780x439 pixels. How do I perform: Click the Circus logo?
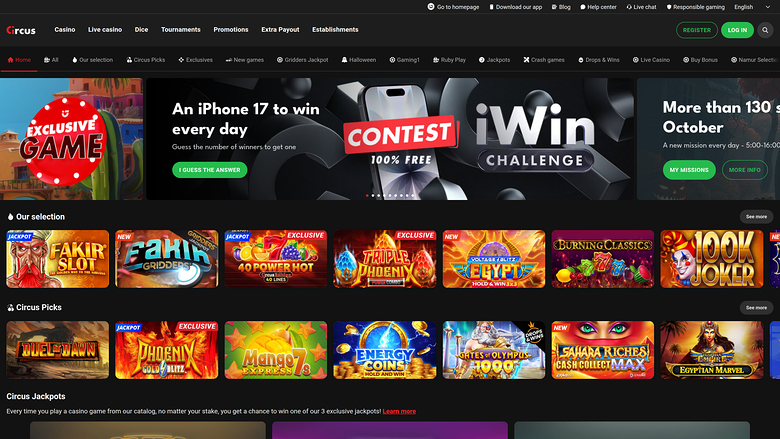pyautogui.click(x=21, y=30)
